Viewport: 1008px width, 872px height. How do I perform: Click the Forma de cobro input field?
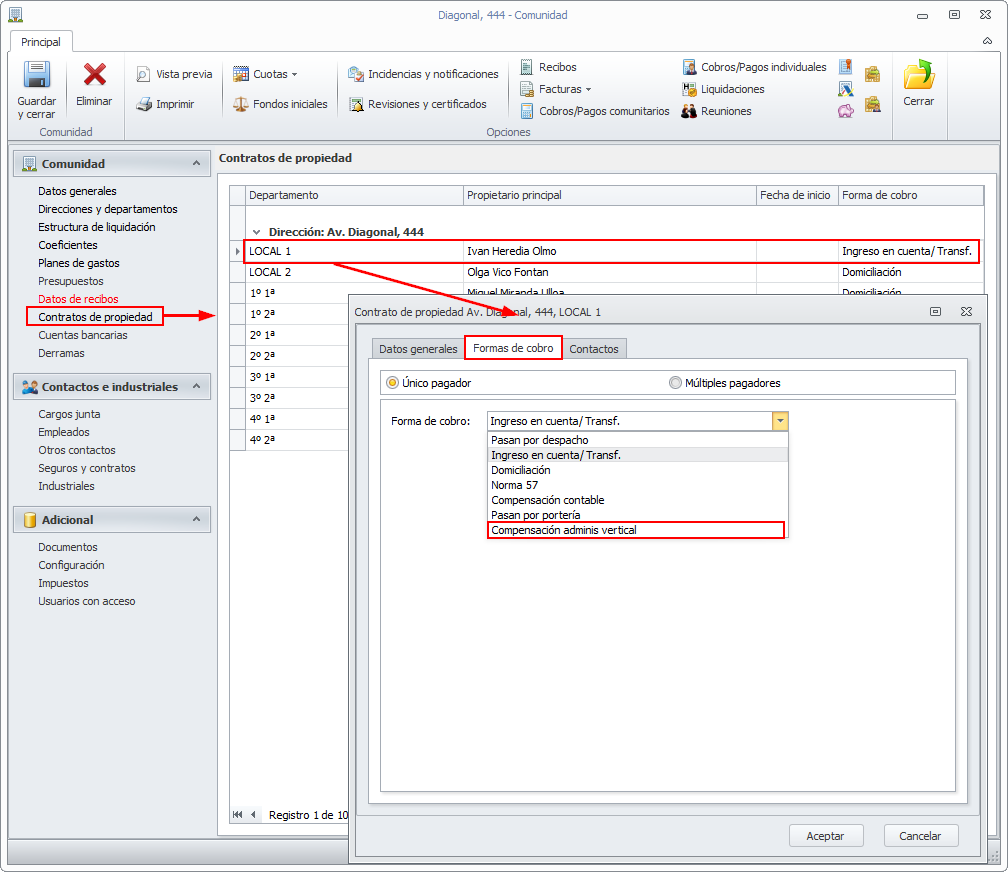click(x=630, y=421)
